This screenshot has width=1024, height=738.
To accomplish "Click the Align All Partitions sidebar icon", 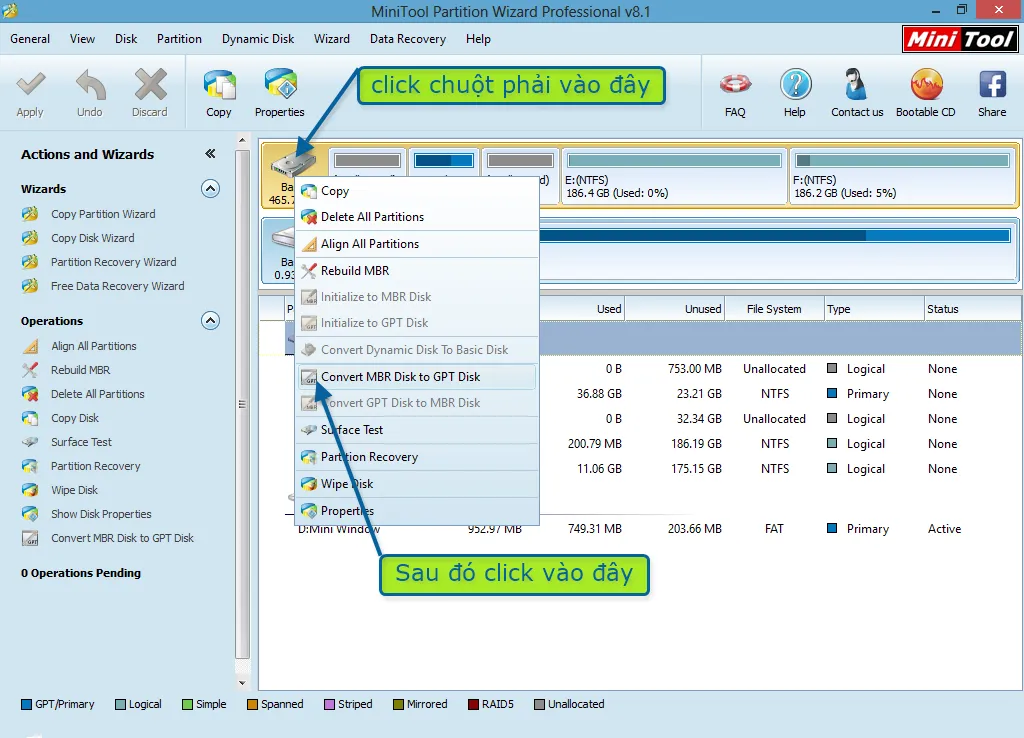I will coord(30,346).
